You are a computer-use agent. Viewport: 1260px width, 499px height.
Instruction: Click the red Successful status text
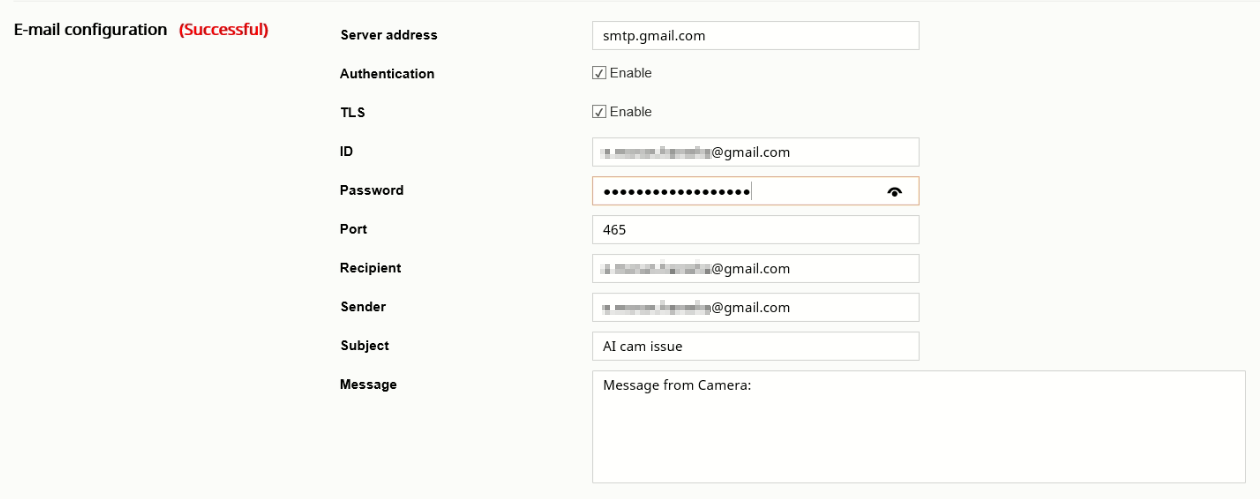coord(224,30)
